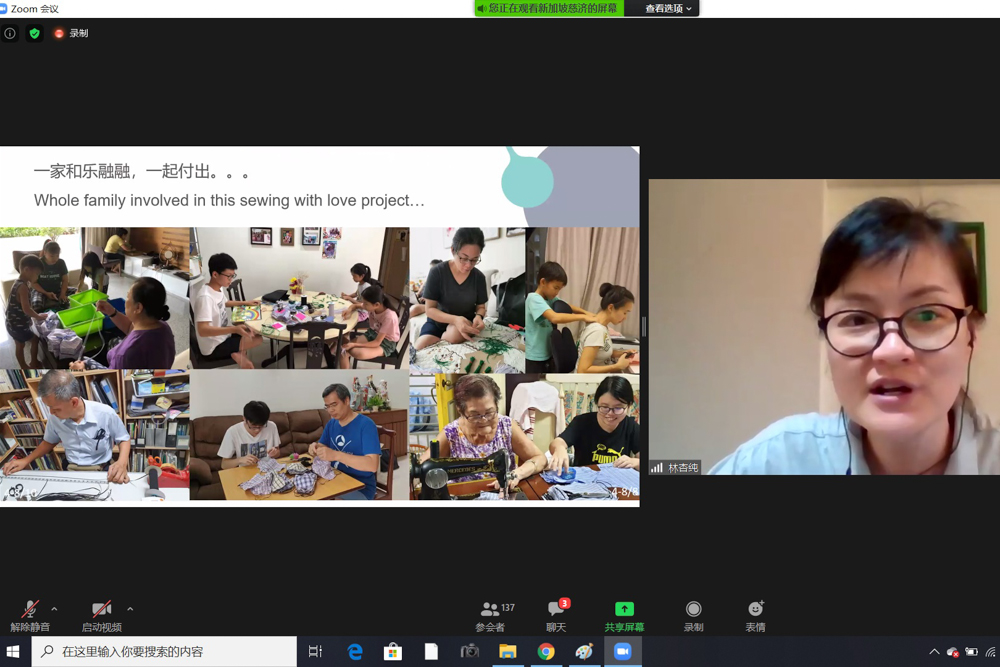Click the green screen sharing notification banner
1000x667 pixels.
pyautogui.click(x=548, y=9)
